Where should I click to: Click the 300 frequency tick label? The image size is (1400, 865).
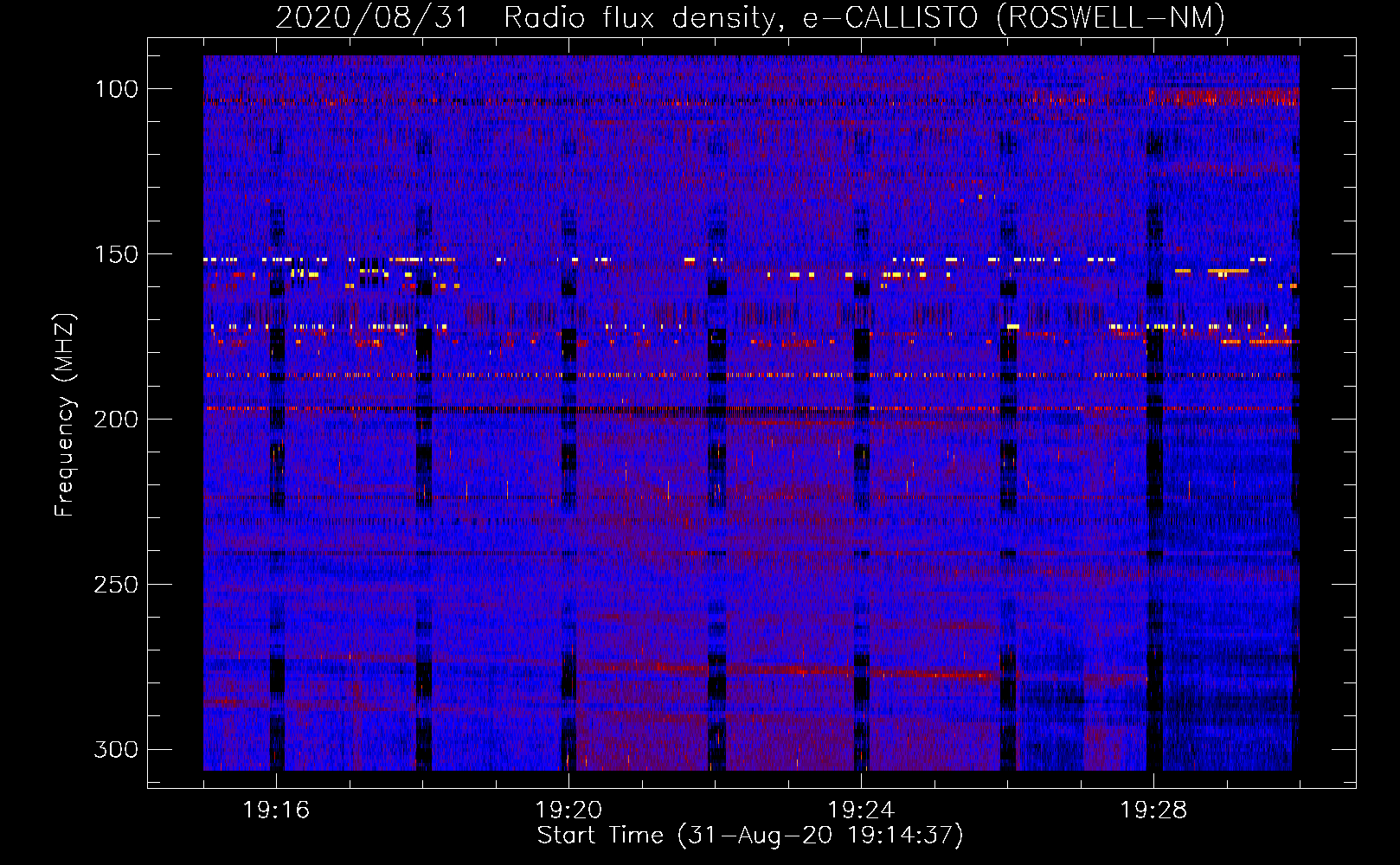tap(116, 749)
